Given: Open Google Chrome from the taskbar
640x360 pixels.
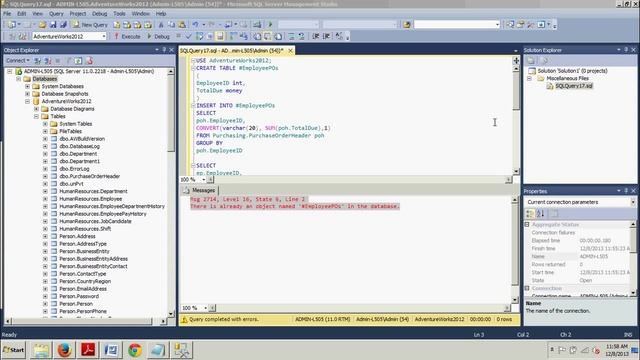Looking at the screenshot, I should [135, 350].
